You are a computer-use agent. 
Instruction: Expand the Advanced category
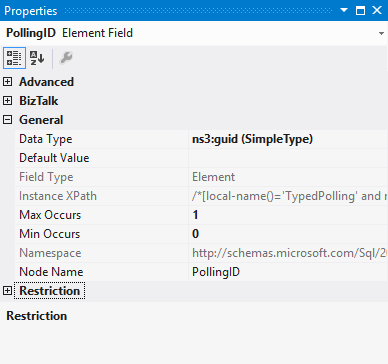tap(7, 82)
